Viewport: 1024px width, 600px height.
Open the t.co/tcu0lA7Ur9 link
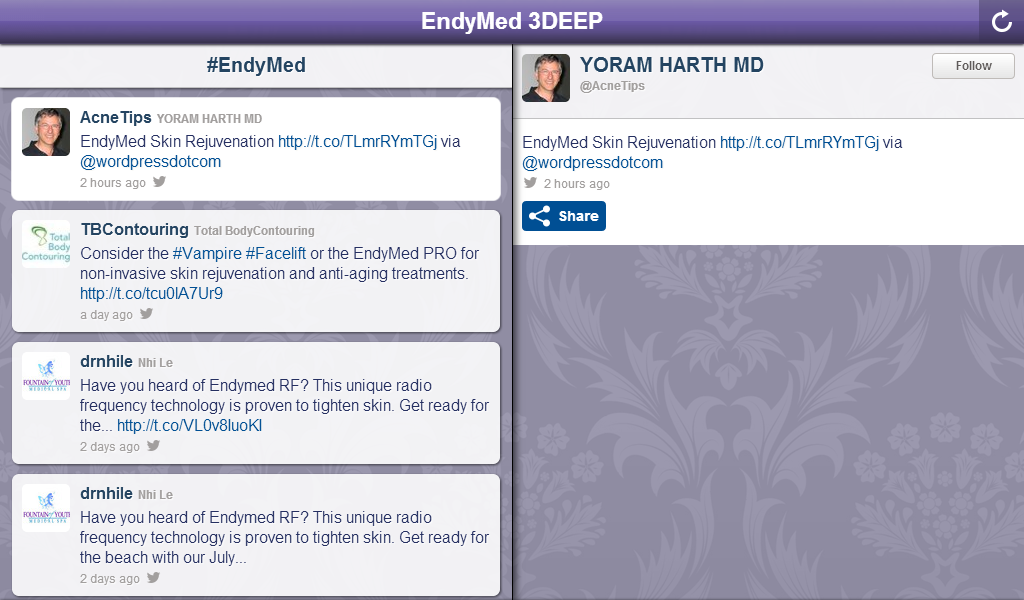click(151, 293)
